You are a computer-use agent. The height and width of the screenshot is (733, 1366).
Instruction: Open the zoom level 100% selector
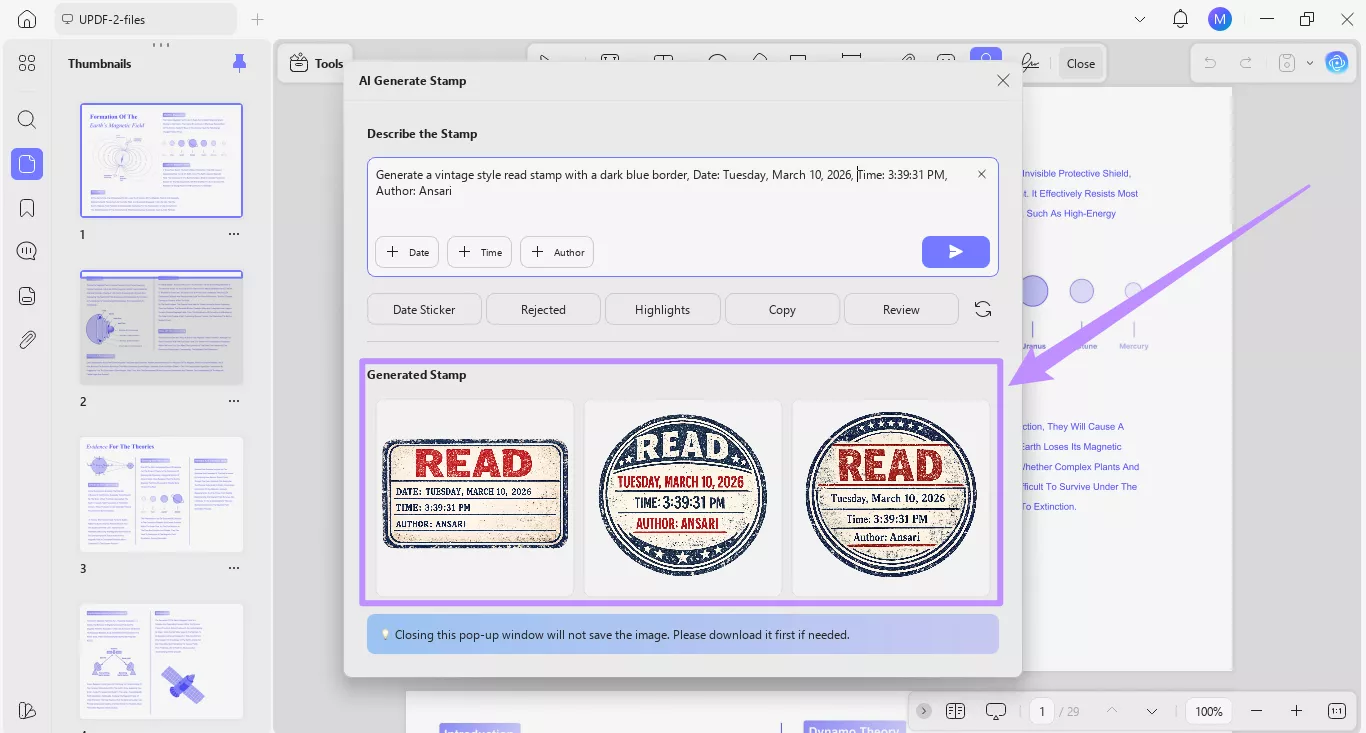(1209, 711)
